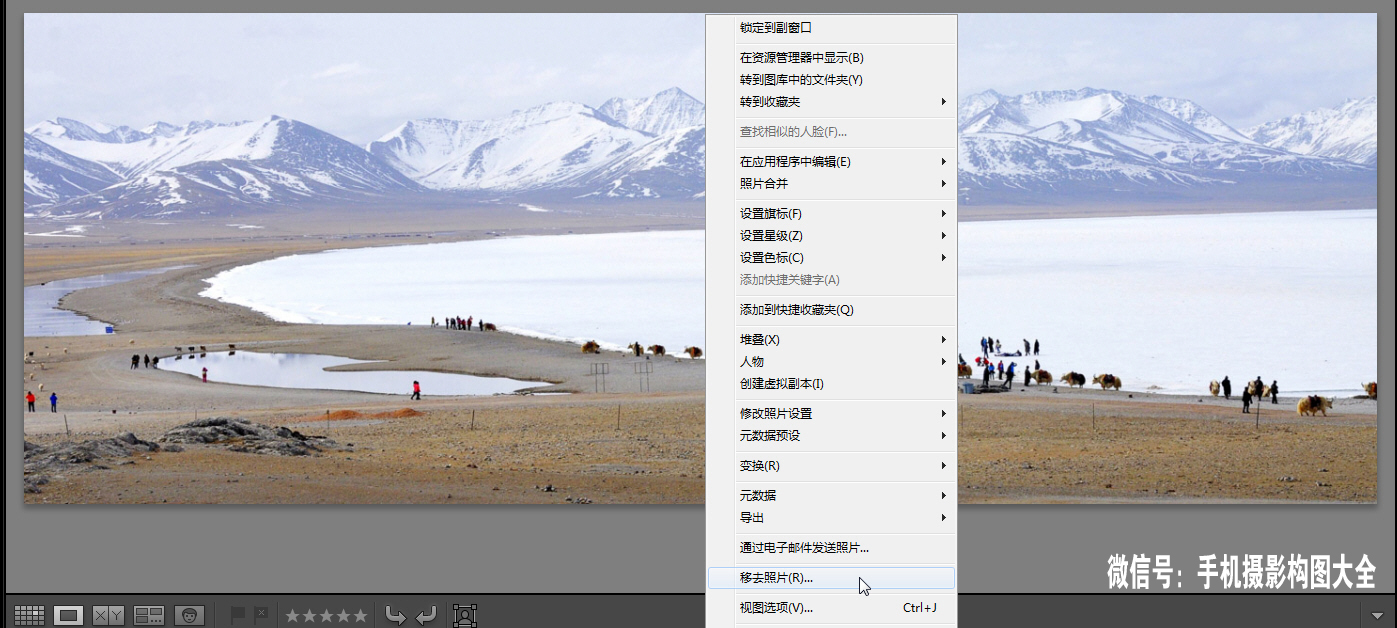The height and width of the screenshot is (628, 1397).
Task: Click the draw face region icon
Action: 464,615
